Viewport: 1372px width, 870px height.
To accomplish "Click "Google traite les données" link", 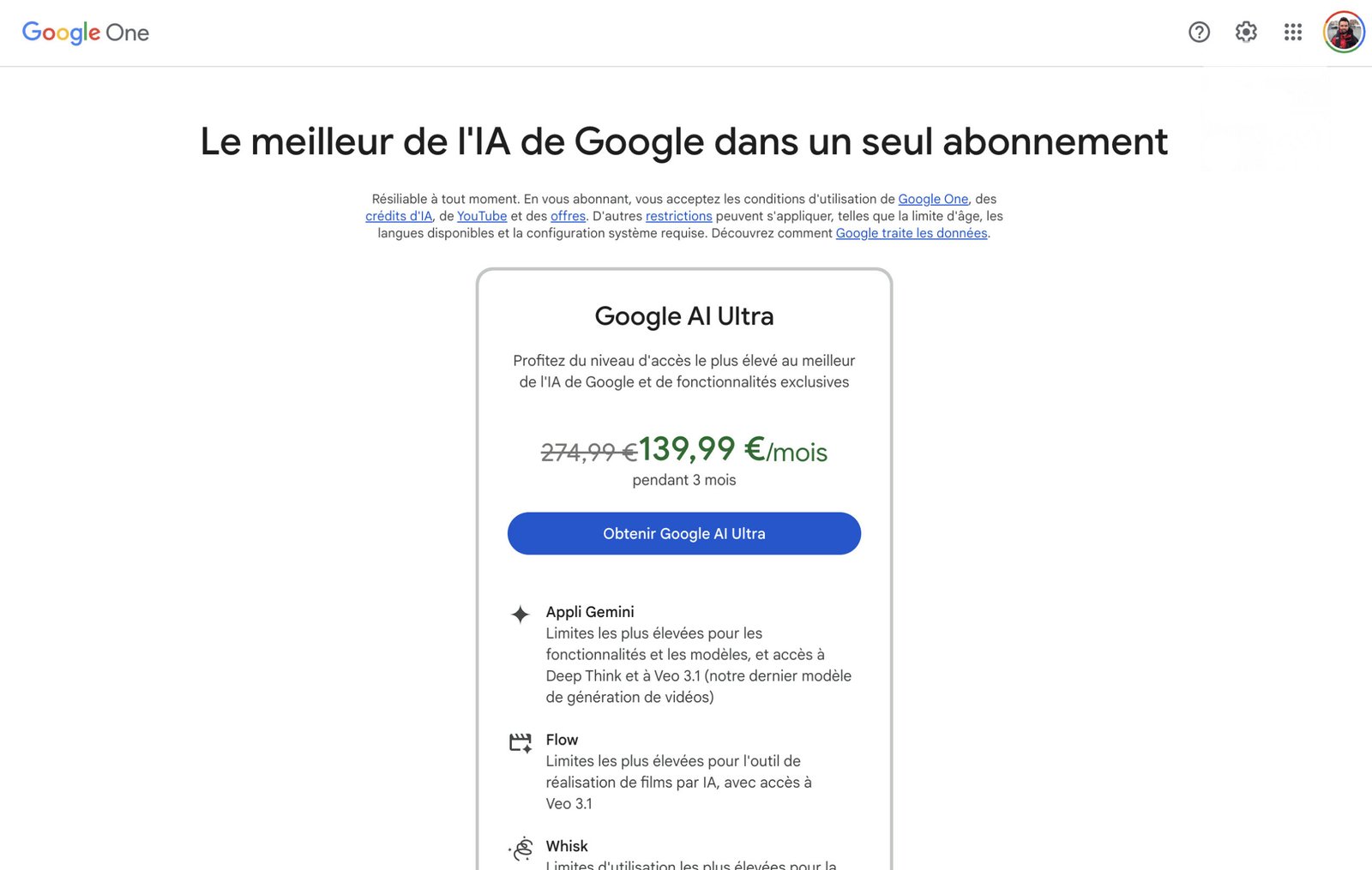I will point(911,233).
